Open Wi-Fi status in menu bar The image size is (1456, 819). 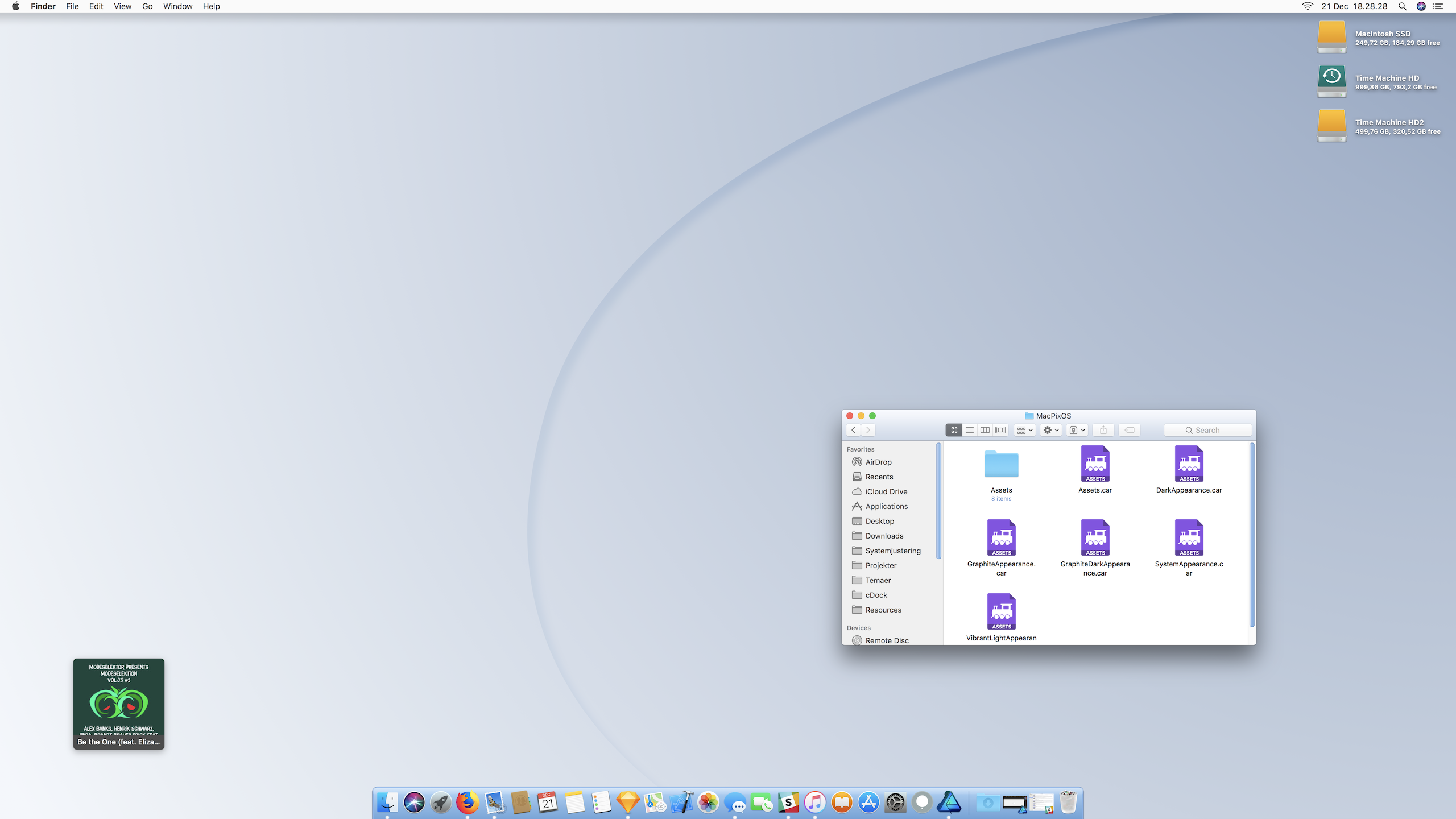click(1308, 6)
